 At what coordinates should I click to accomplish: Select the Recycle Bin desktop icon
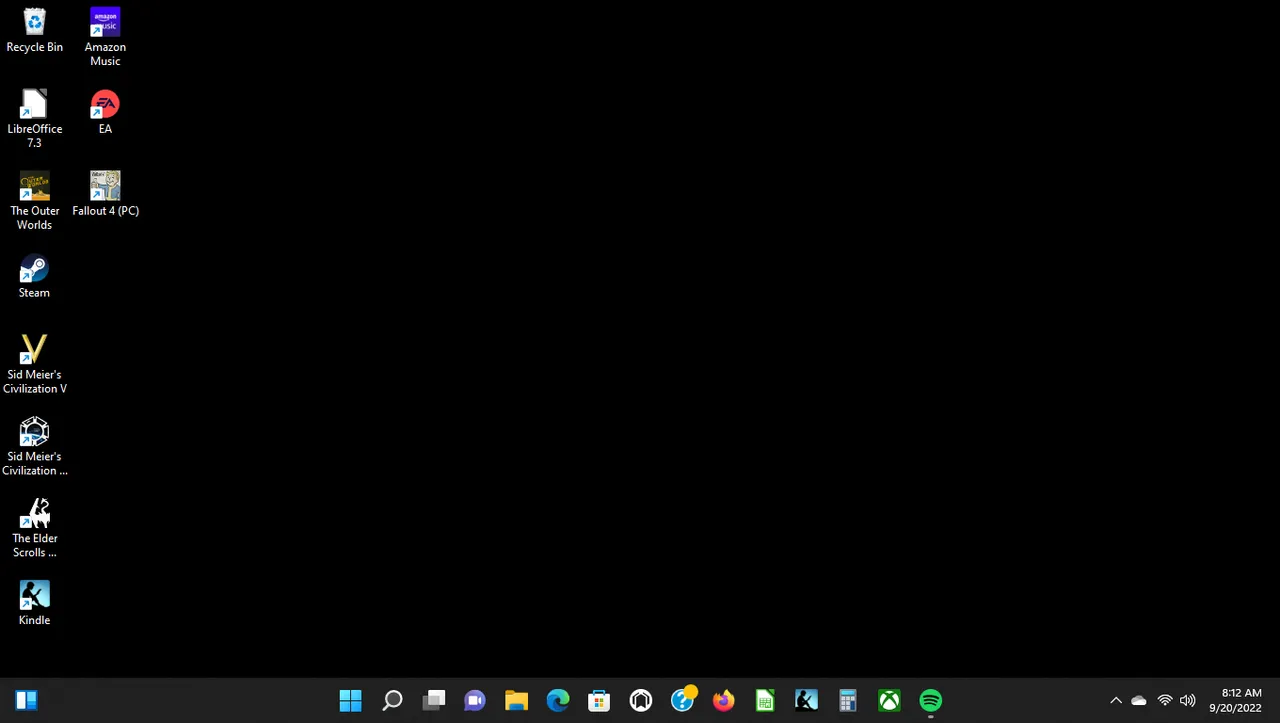[34, 31]
